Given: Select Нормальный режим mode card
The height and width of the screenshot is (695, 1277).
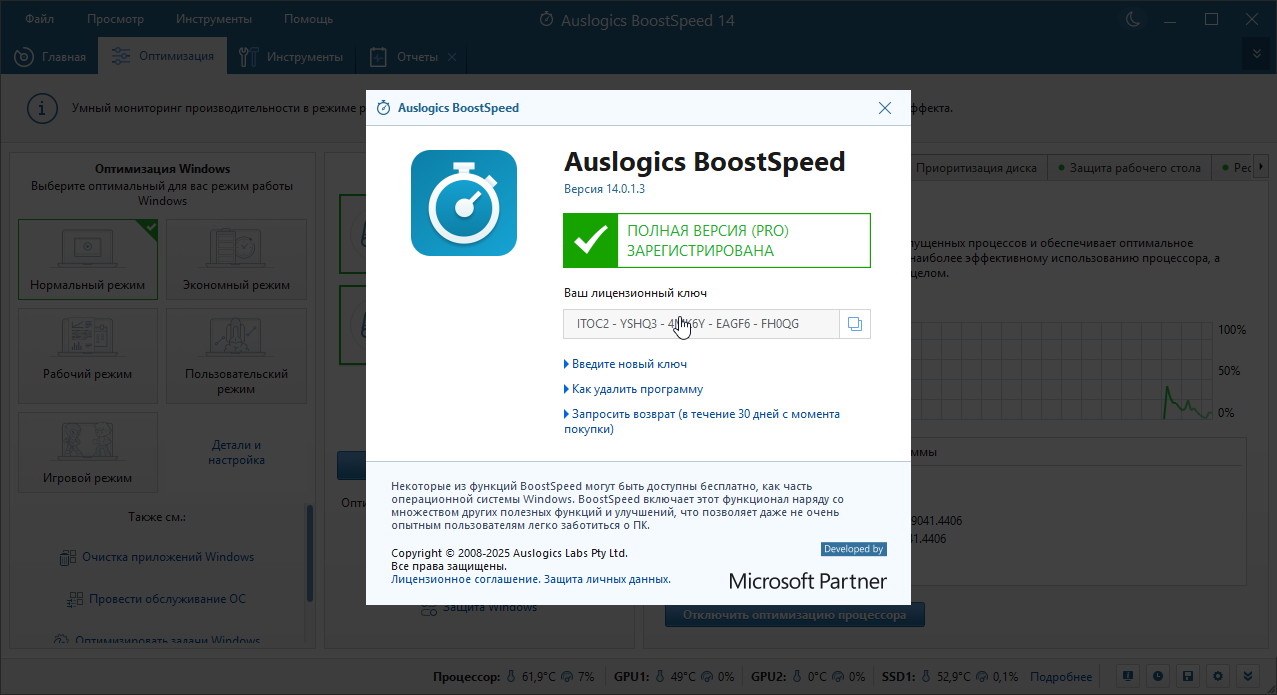Looking at the screenshot, I should tap(88, 260).
